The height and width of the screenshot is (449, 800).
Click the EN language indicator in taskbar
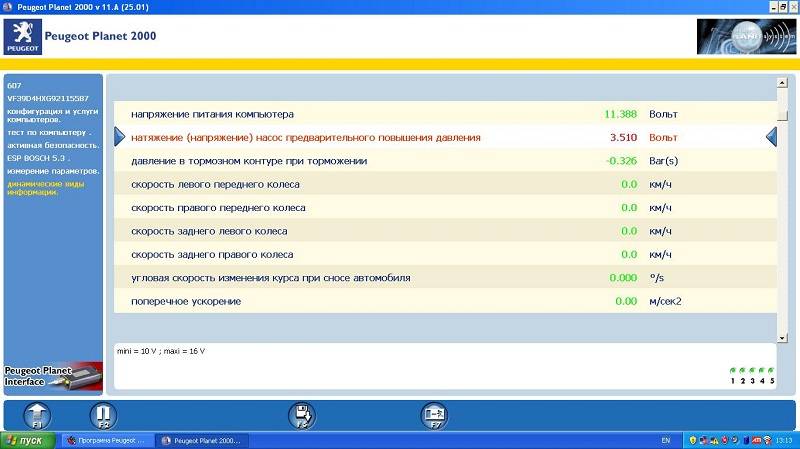666,440
